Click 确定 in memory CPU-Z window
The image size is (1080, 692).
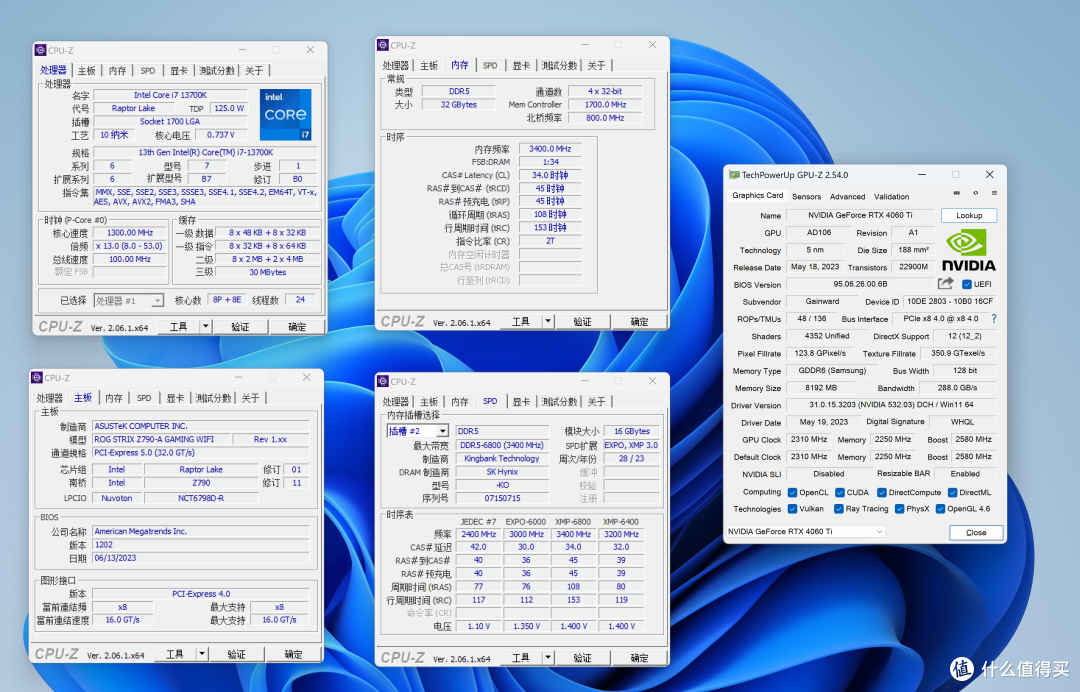coord(639,322)
